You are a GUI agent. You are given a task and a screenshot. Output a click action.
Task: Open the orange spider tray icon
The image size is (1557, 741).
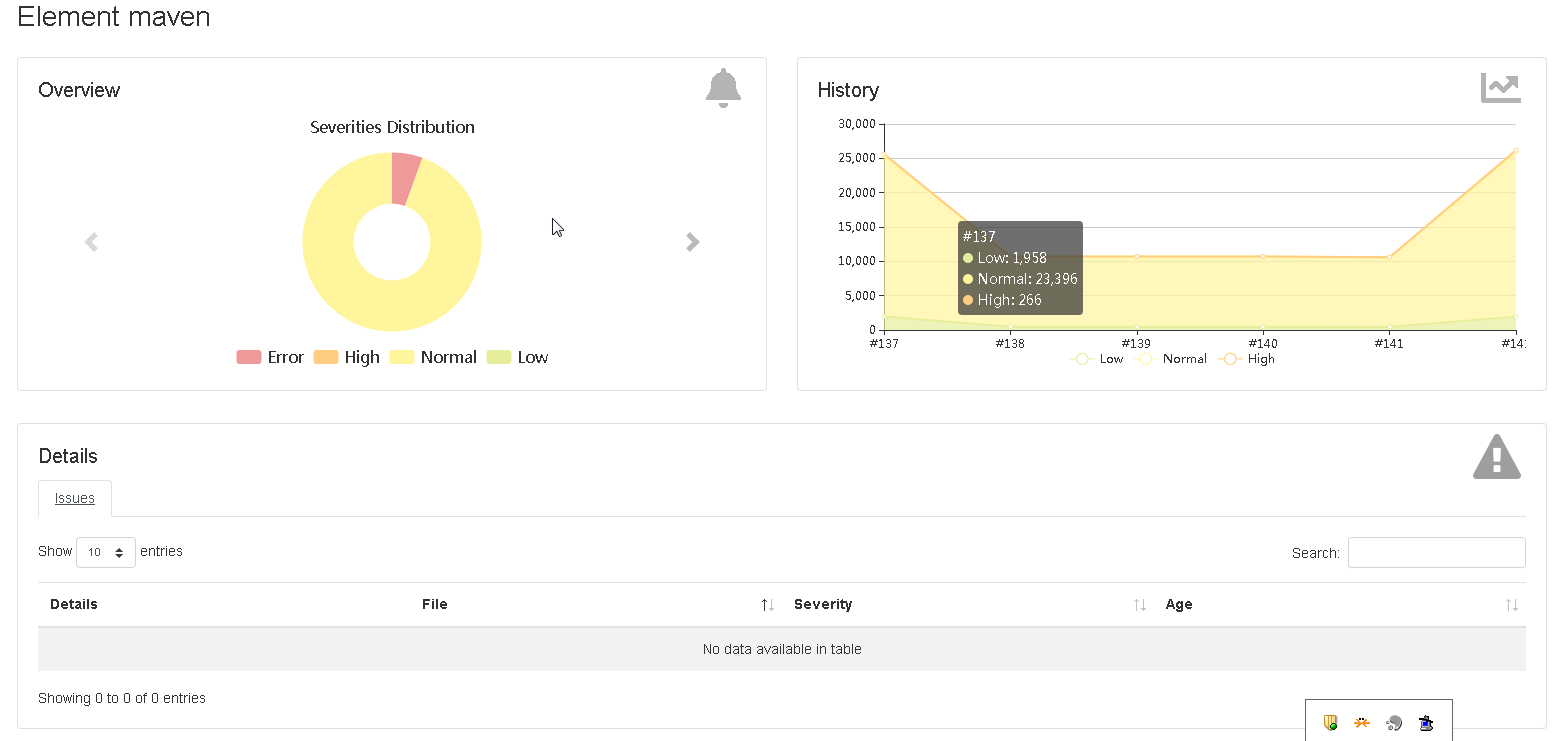(x=1362, y=722)
